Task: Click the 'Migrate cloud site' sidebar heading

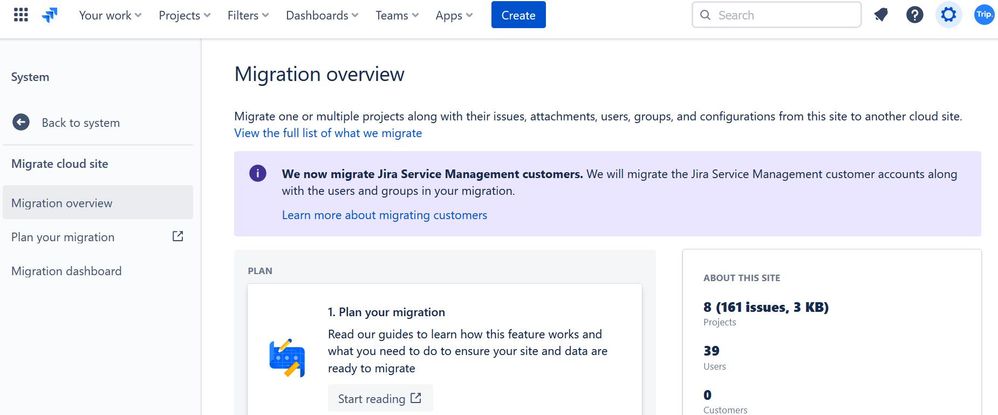Action: (60, 164)
